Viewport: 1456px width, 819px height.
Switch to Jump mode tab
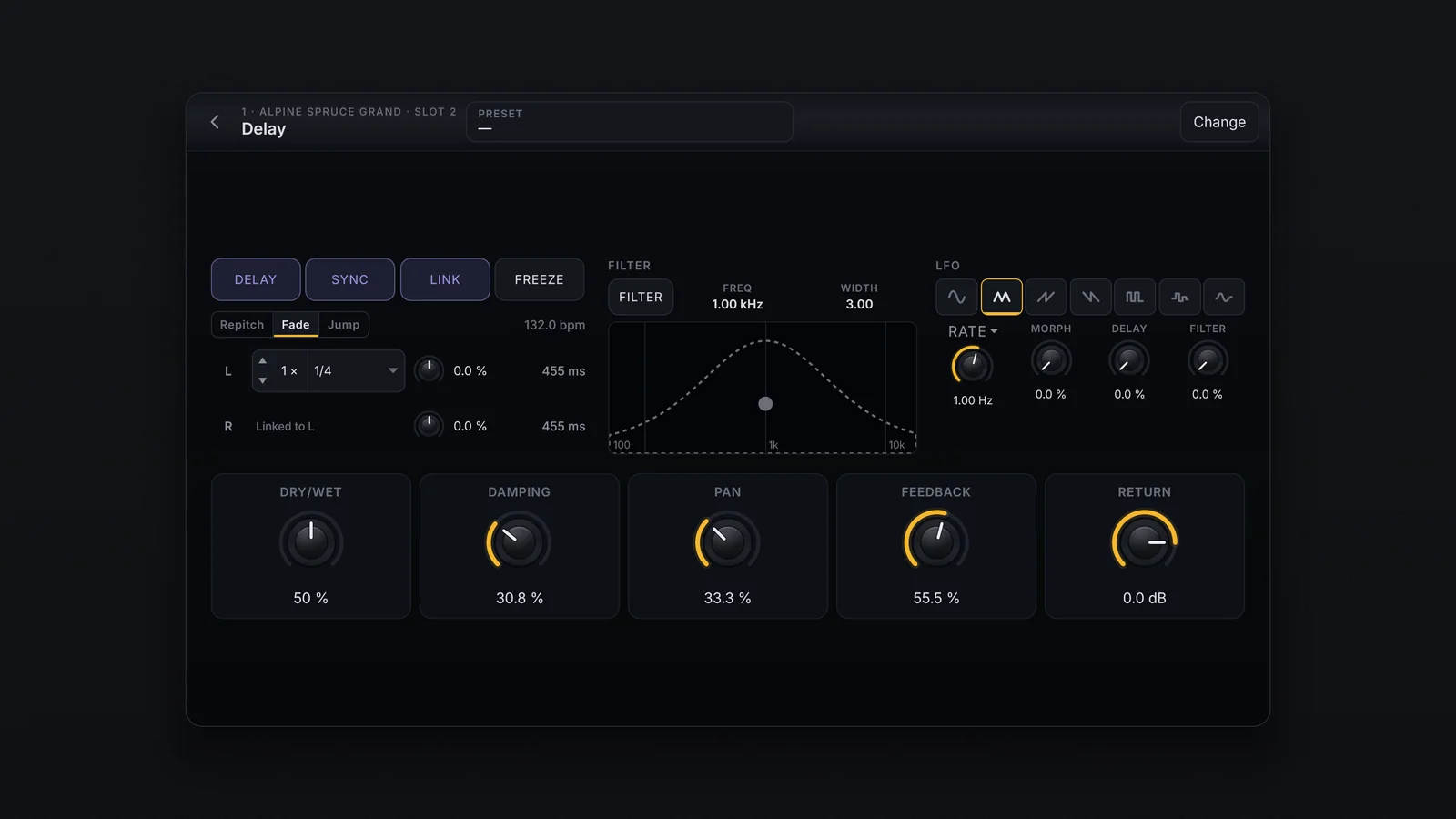pyautogui.click(x=343, y=325)
